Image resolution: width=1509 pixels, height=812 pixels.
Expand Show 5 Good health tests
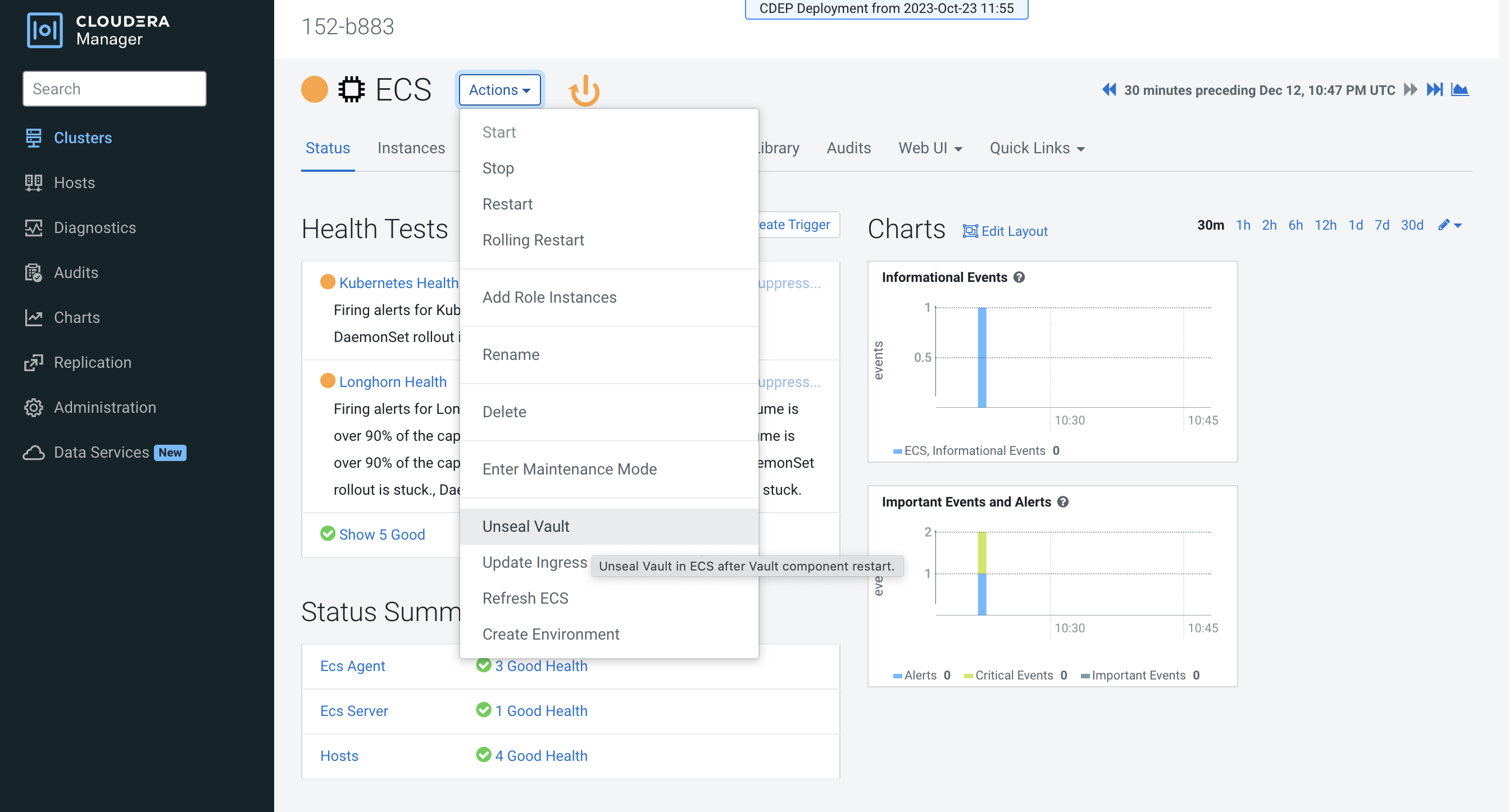[x=381, y=534]
